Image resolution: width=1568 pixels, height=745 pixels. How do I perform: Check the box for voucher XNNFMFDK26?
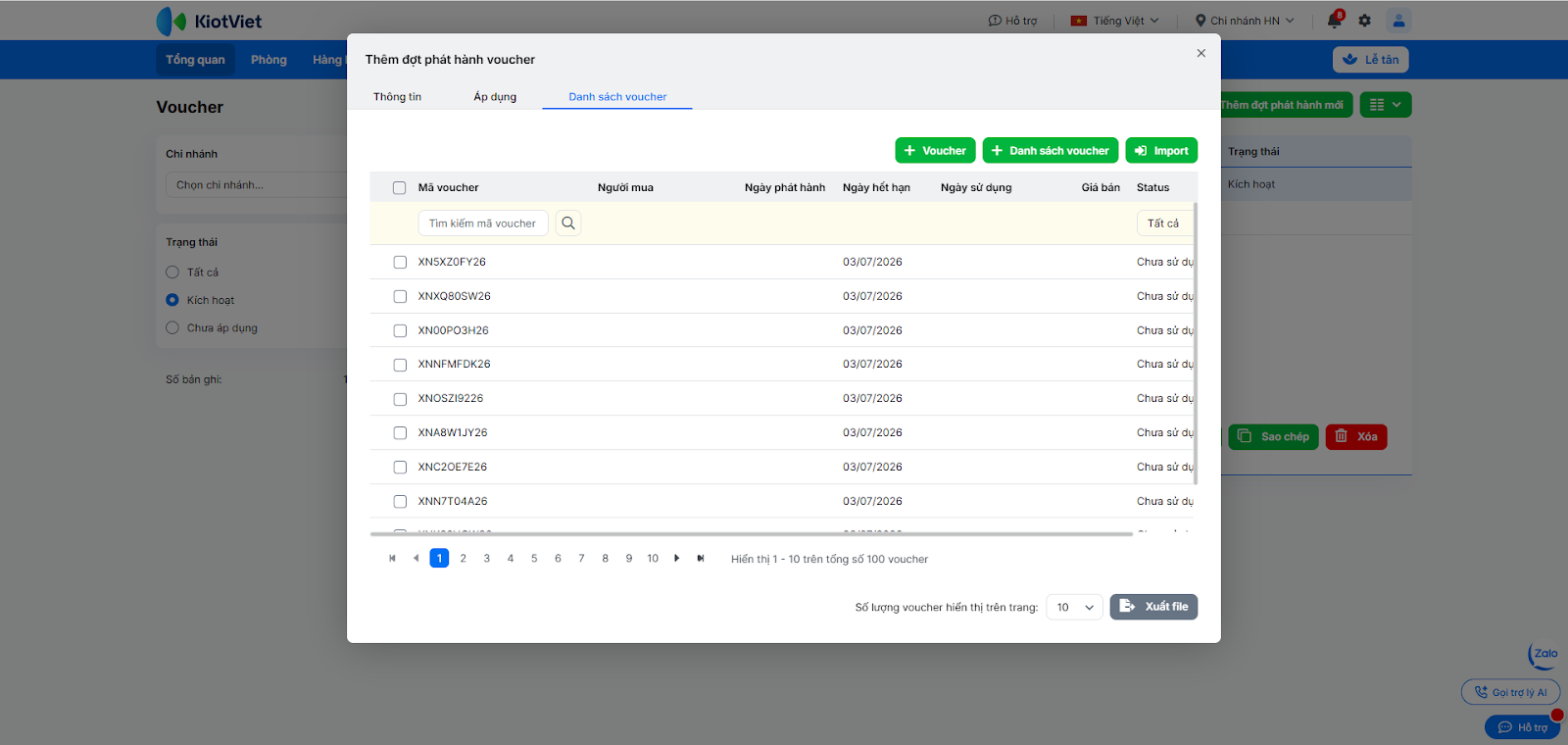400,365
